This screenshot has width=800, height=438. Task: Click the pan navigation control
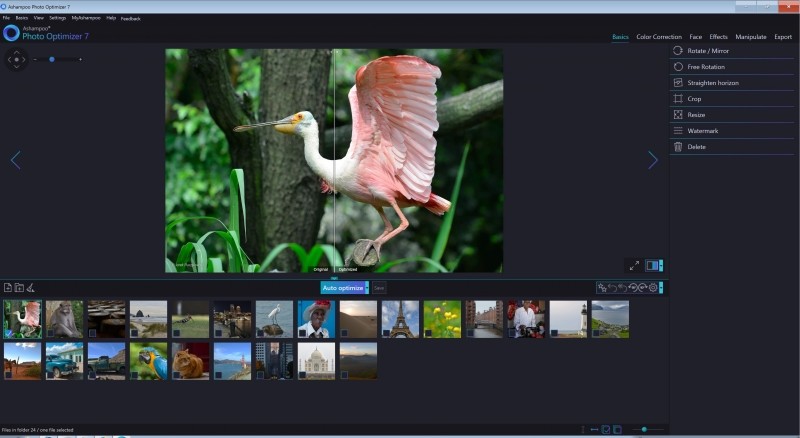[16, 59]
